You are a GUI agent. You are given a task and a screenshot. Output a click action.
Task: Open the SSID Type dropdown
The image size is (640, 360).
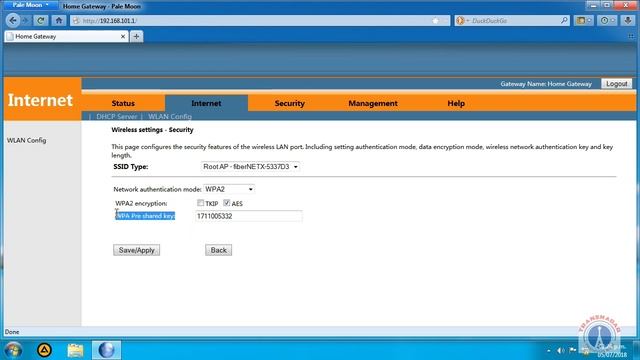(250, 167)
